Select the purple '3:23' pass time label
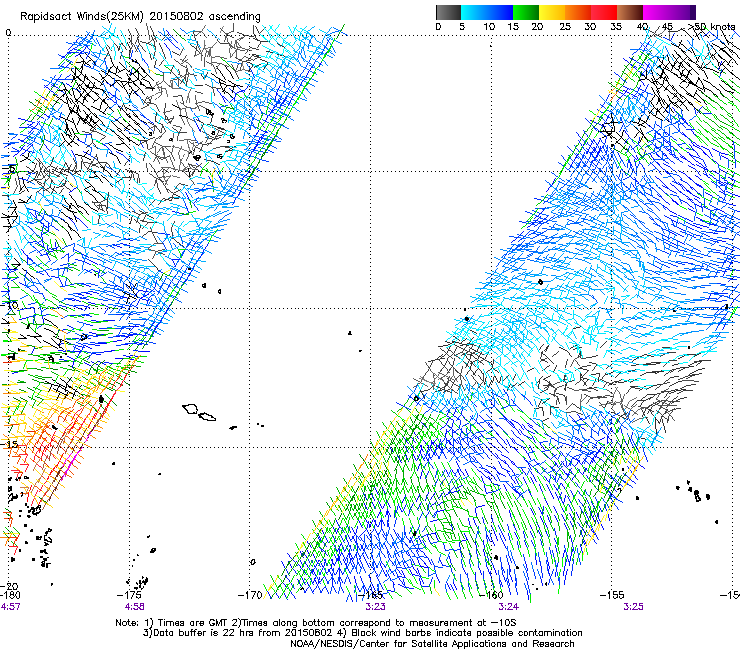 pos(375,607)
